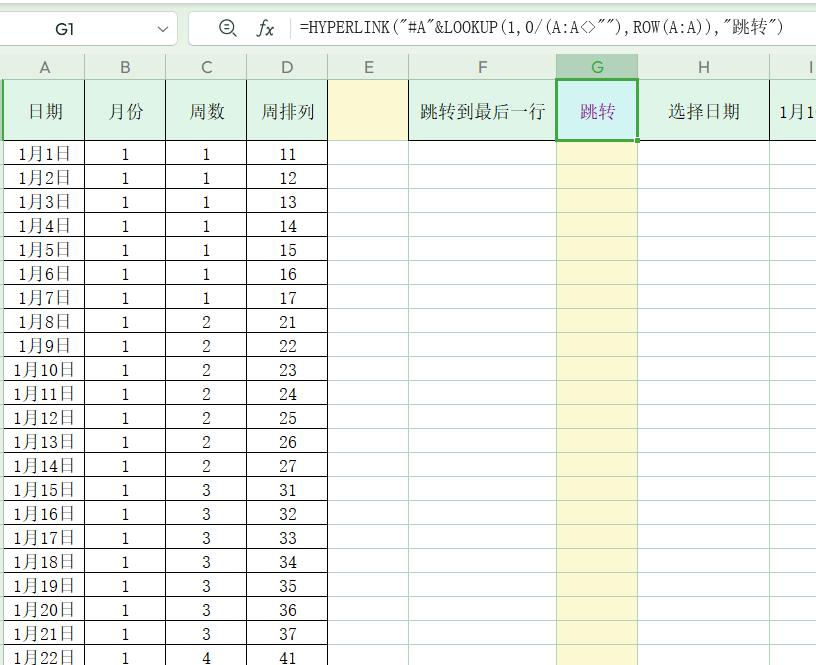Image resolution: width=816 pixels, height=665 pixels.
Task: Click the Name Box showing G1
Action: pyautogui.click(x=64, y=29)
